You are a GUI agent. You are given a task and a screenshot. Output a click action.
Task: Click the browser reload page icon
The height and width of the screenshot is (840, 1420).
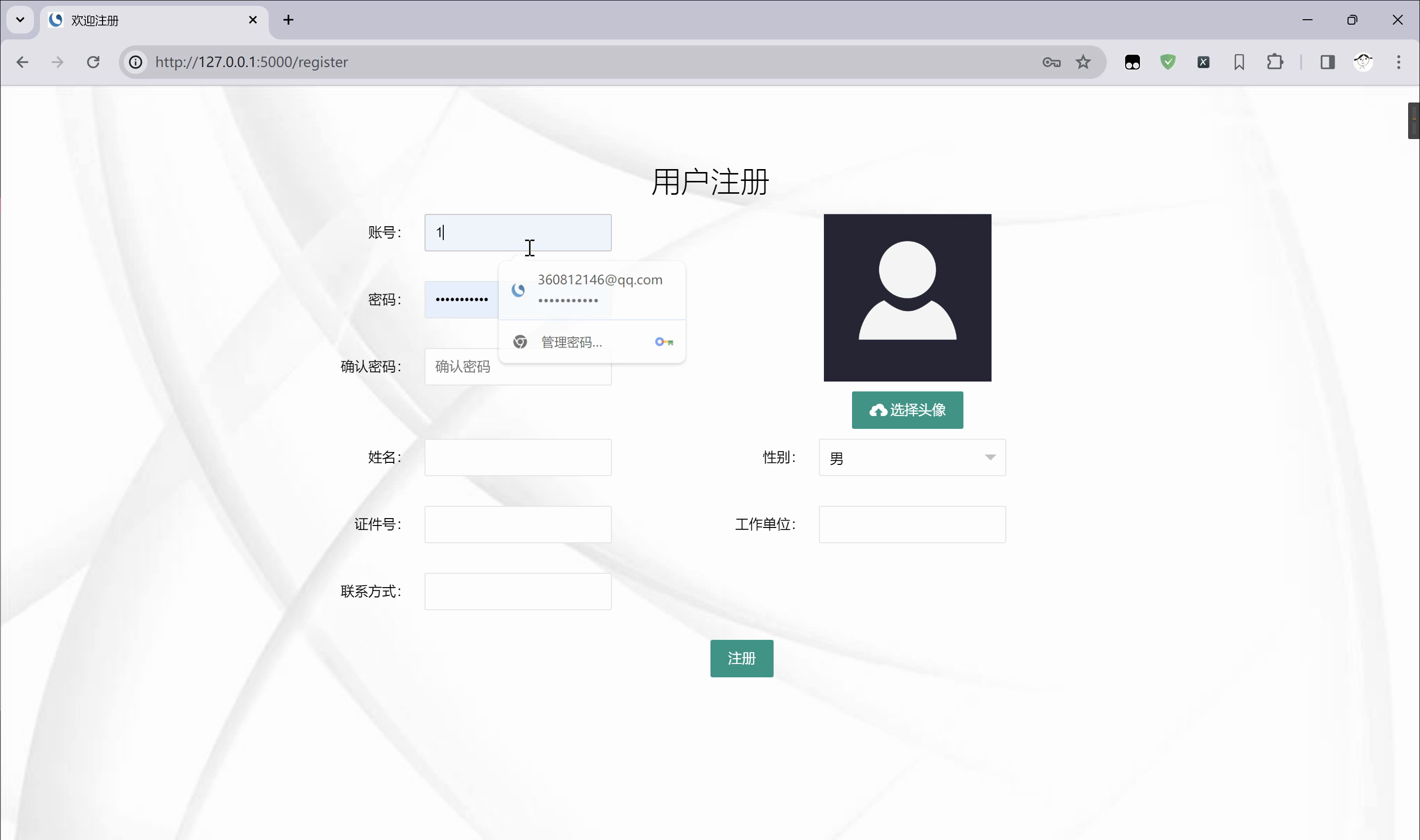93,62
